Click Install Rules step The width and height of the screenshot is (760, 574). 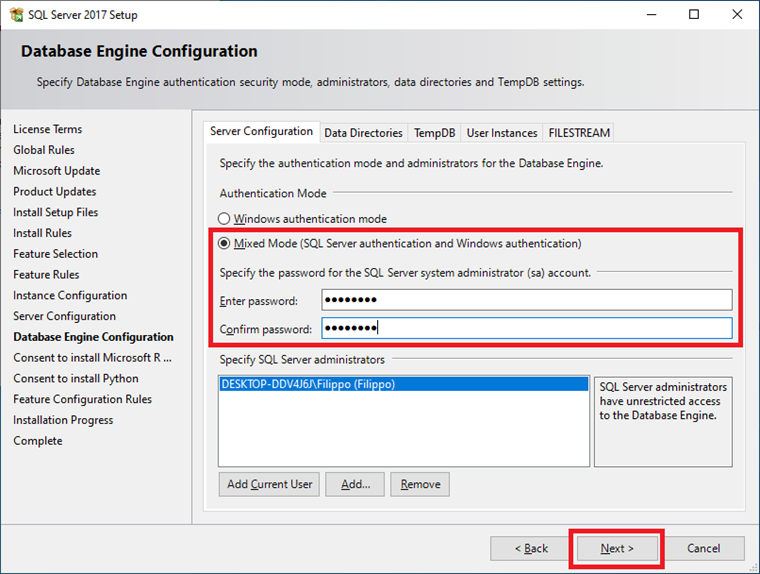click(x=43, y=233)
